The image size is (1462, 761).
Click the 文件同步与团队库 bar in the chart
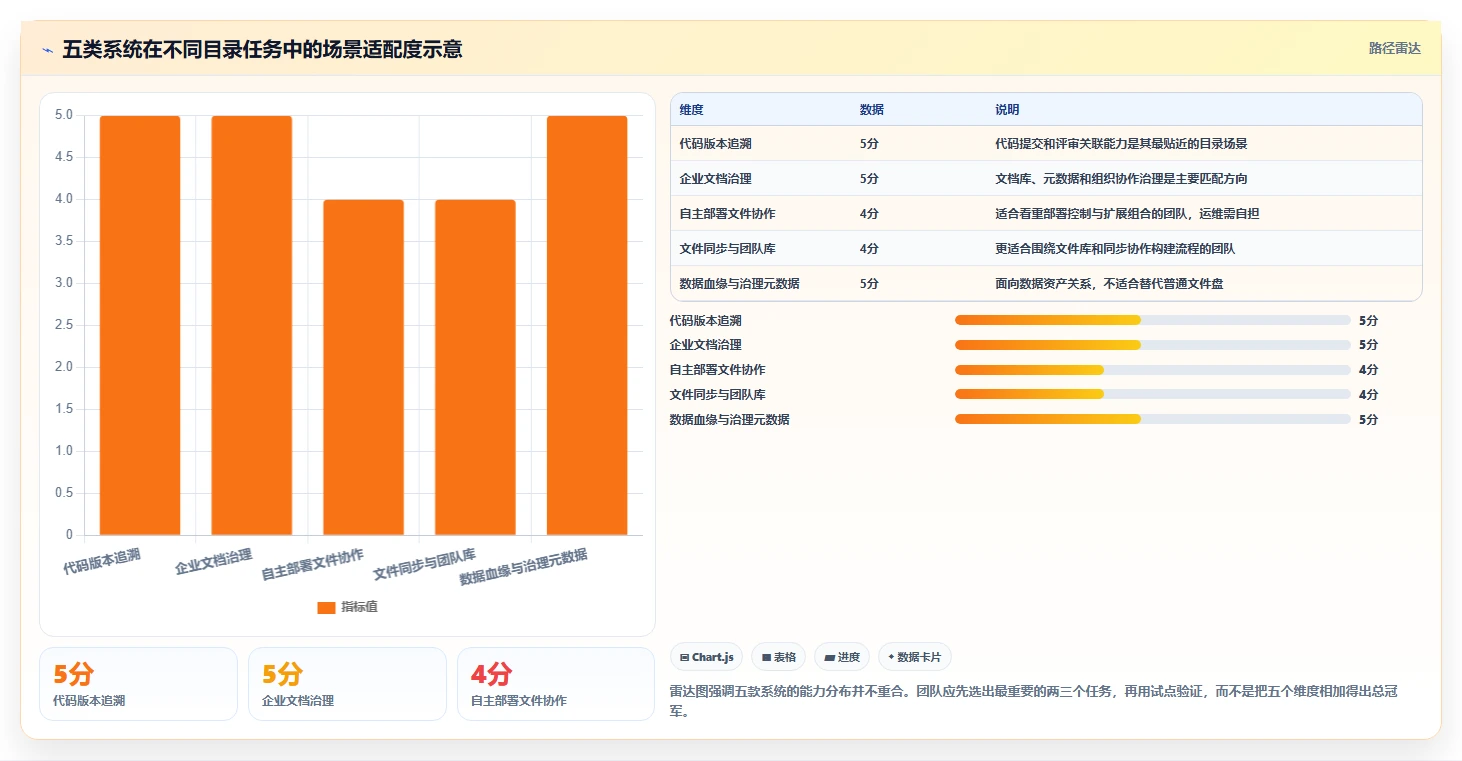tap(475, 367)
